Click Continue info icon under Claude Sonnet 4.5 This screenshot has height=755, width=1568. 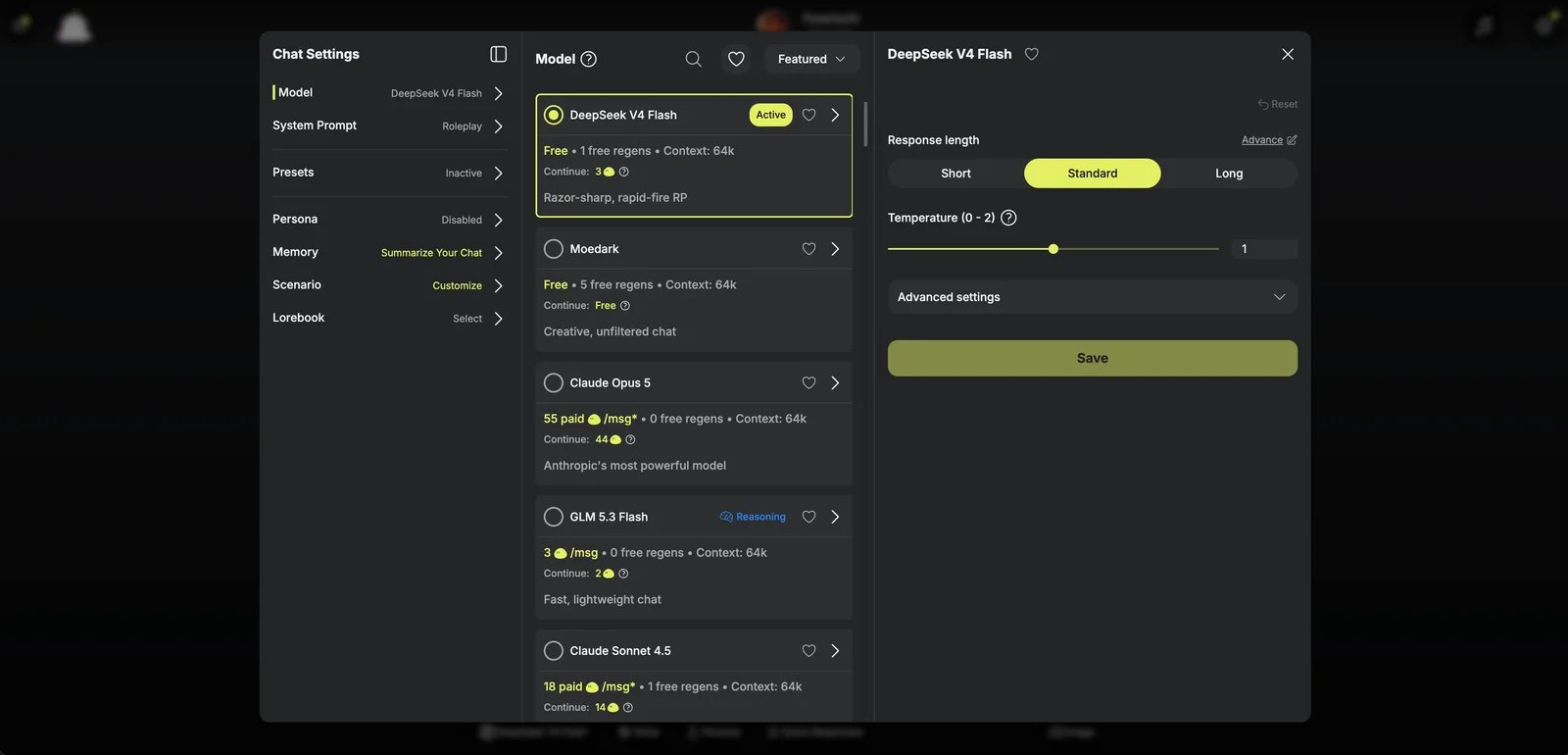(628, 708)
